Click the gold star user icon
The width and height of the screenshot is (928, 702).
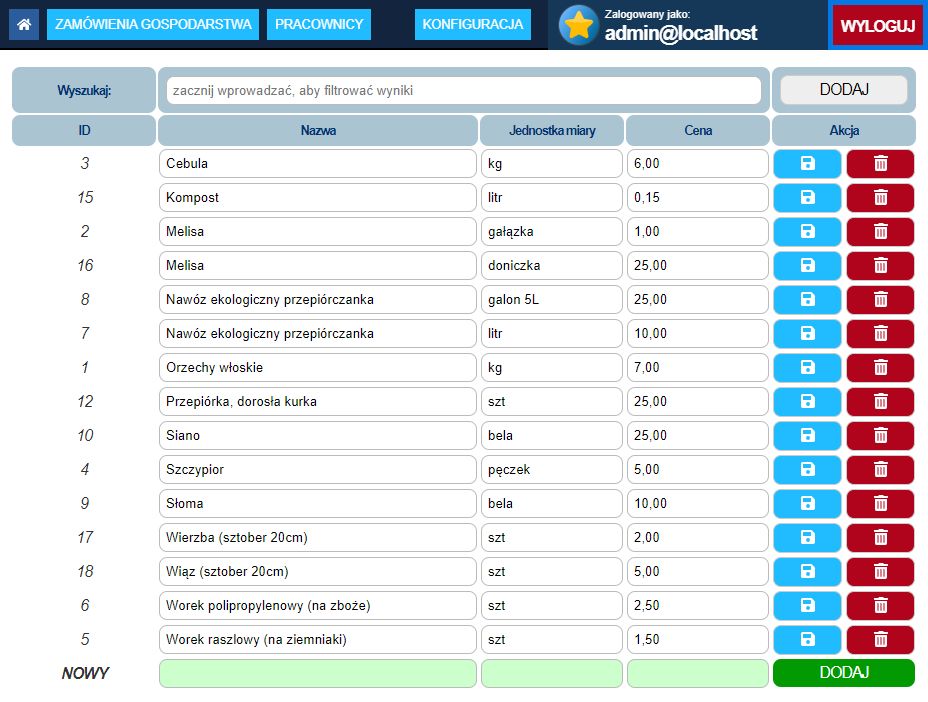click(x=578, y=25)
